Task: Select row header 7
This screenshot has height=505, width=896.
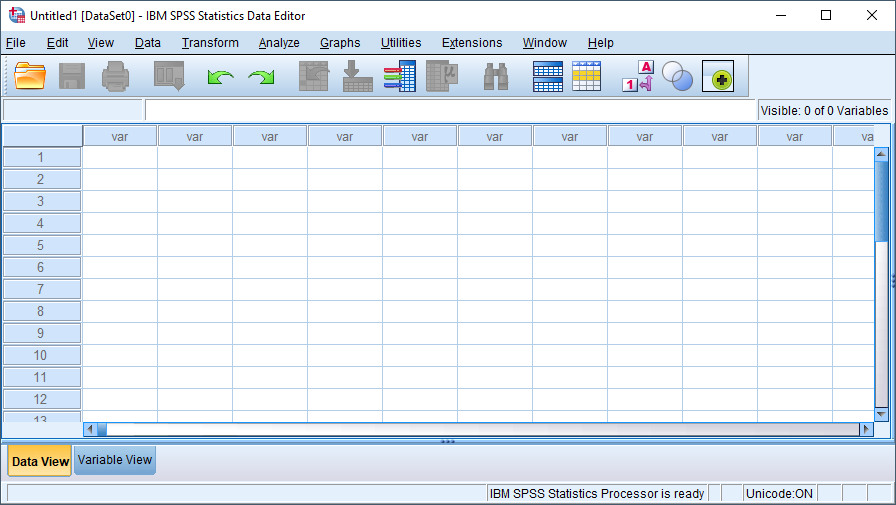Action: (42, 289)
